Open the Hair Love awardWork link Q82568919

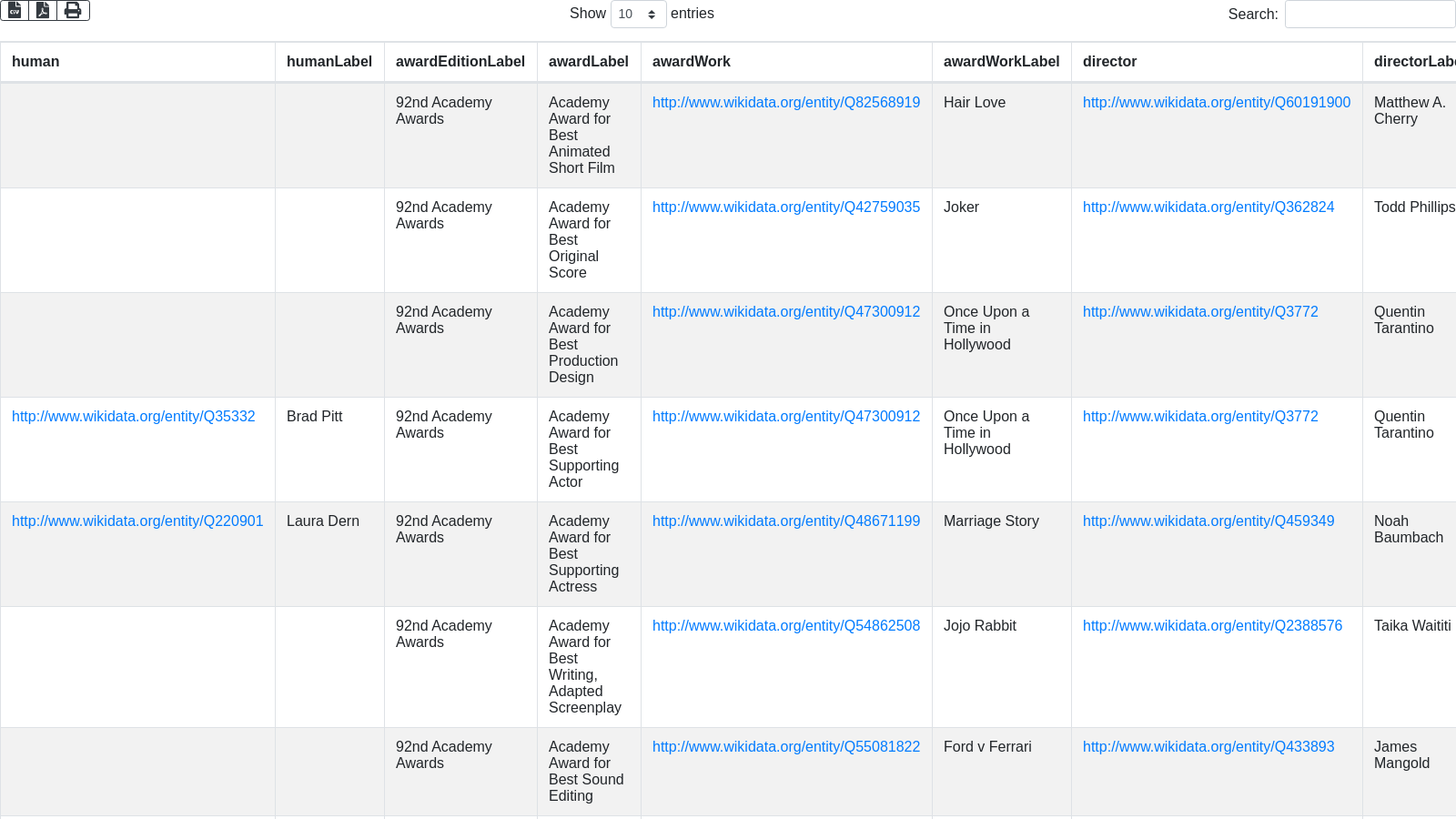pyautogui.click(x=786, y=103)
